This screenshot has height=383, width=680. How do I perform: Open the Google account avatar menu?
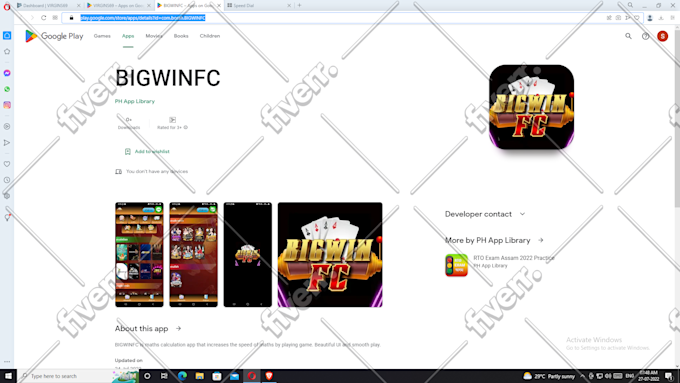pyautogui.click(x=662, y=36)
